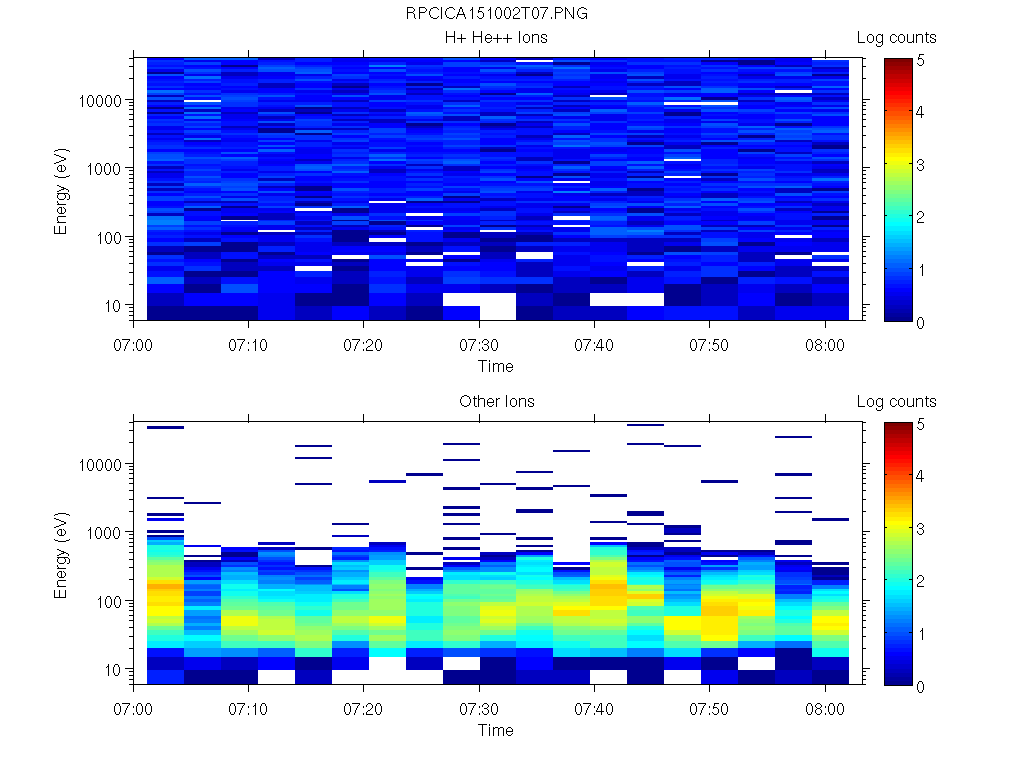The height and width of the screenshot is (768, 1024).
Task: Click the 10 energy tick on bottom plot
Action: pos(113,670)
